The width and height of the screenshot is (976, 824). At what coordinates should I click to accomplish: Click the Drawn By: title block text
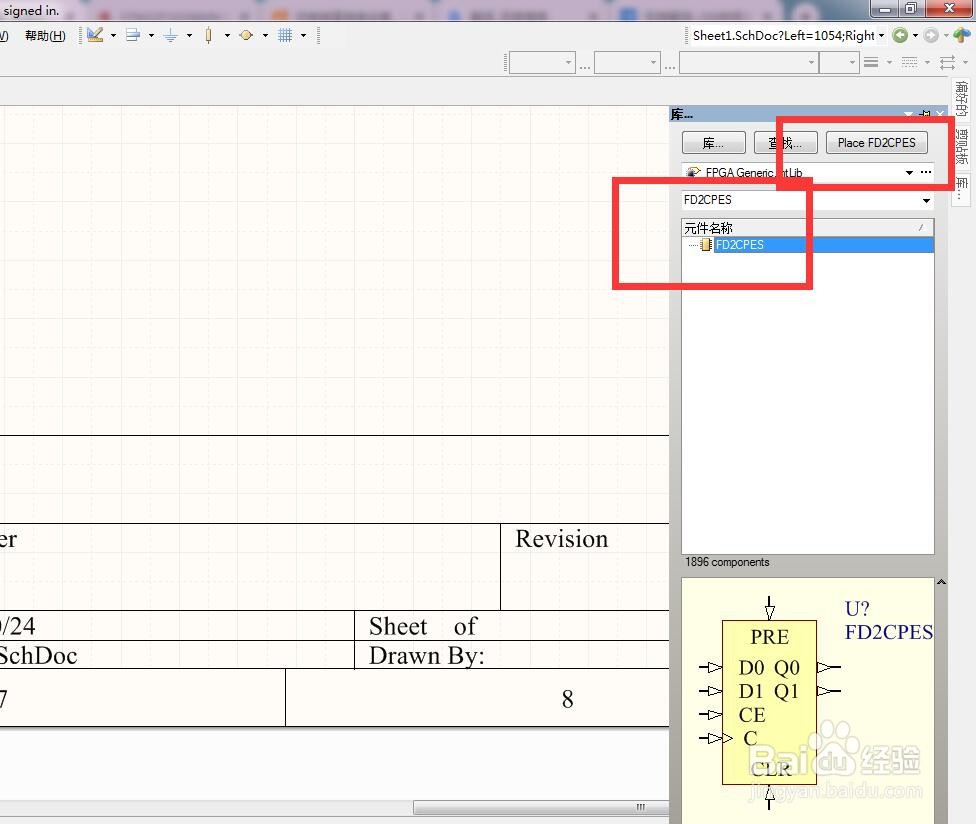(x=427, y=656)
